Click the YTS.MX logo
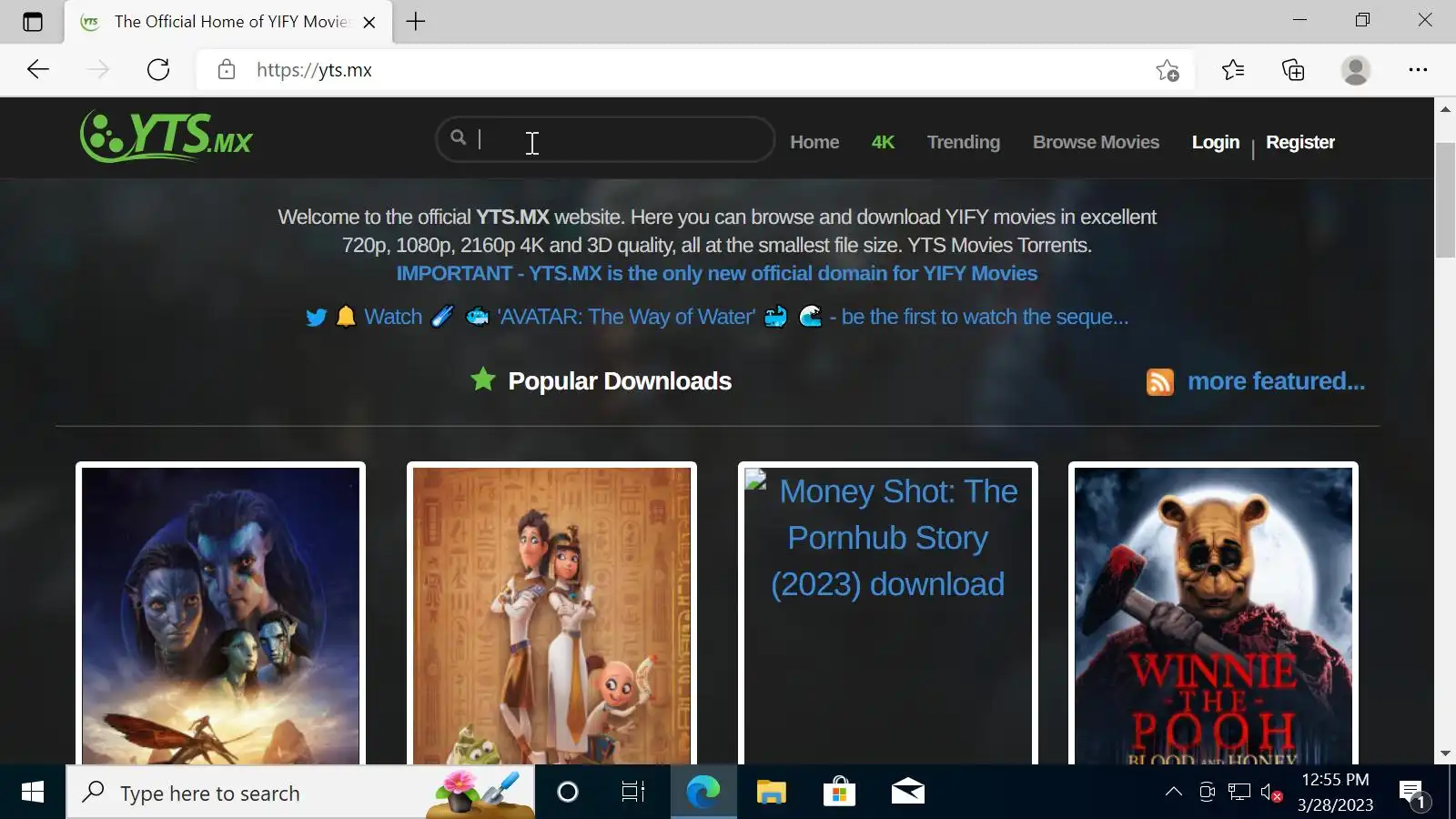 coord(167,136)
